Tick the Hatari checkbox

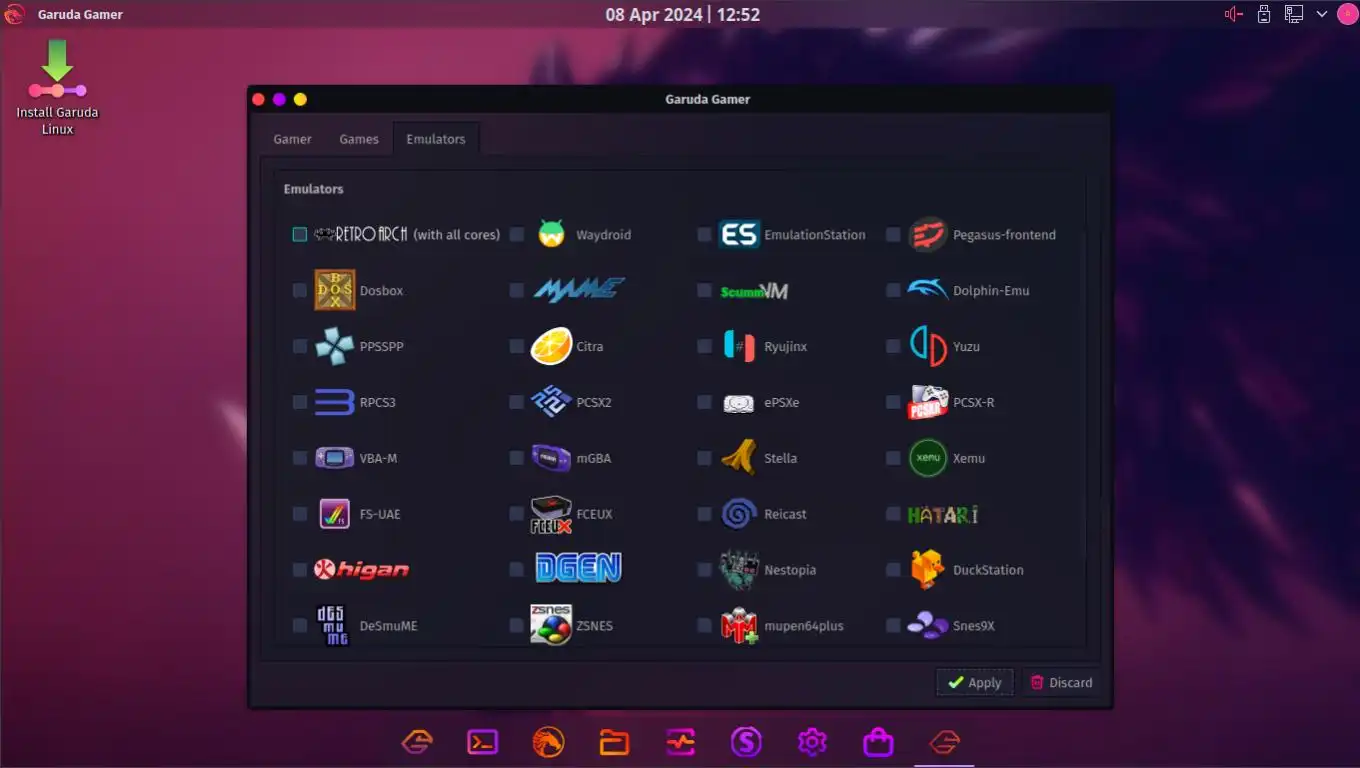coord(893,514)
